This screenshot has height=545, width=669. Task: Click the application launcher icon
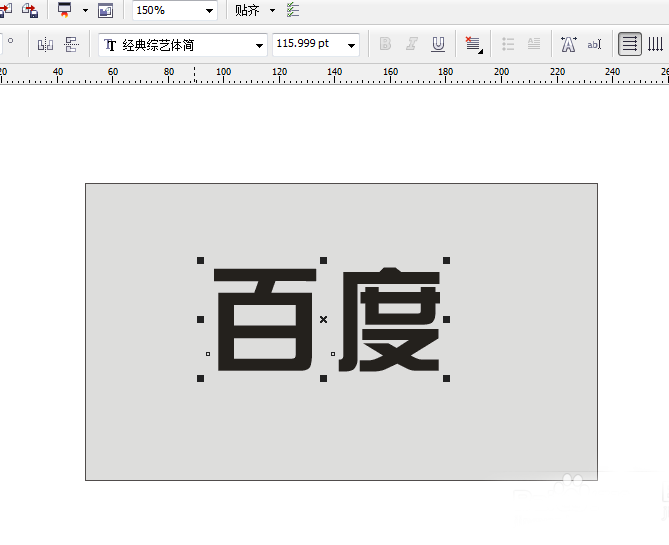point(64,9)
